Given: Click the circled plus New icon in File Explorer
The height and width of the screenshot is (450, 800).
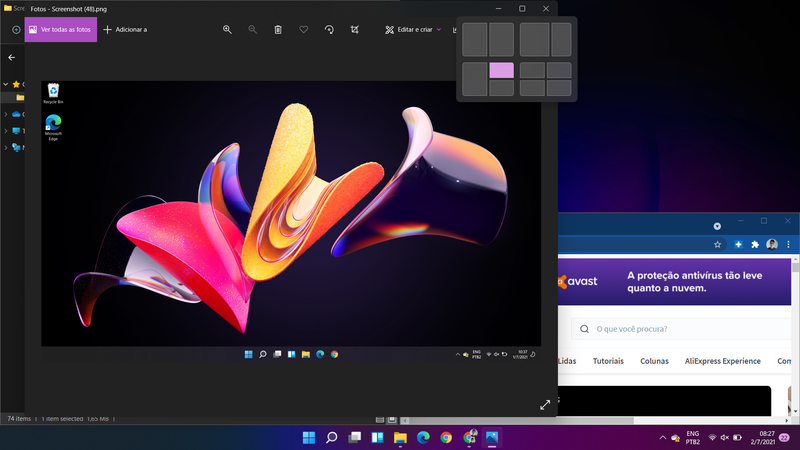Looking at the screenshot, I should tap(16, 30).
